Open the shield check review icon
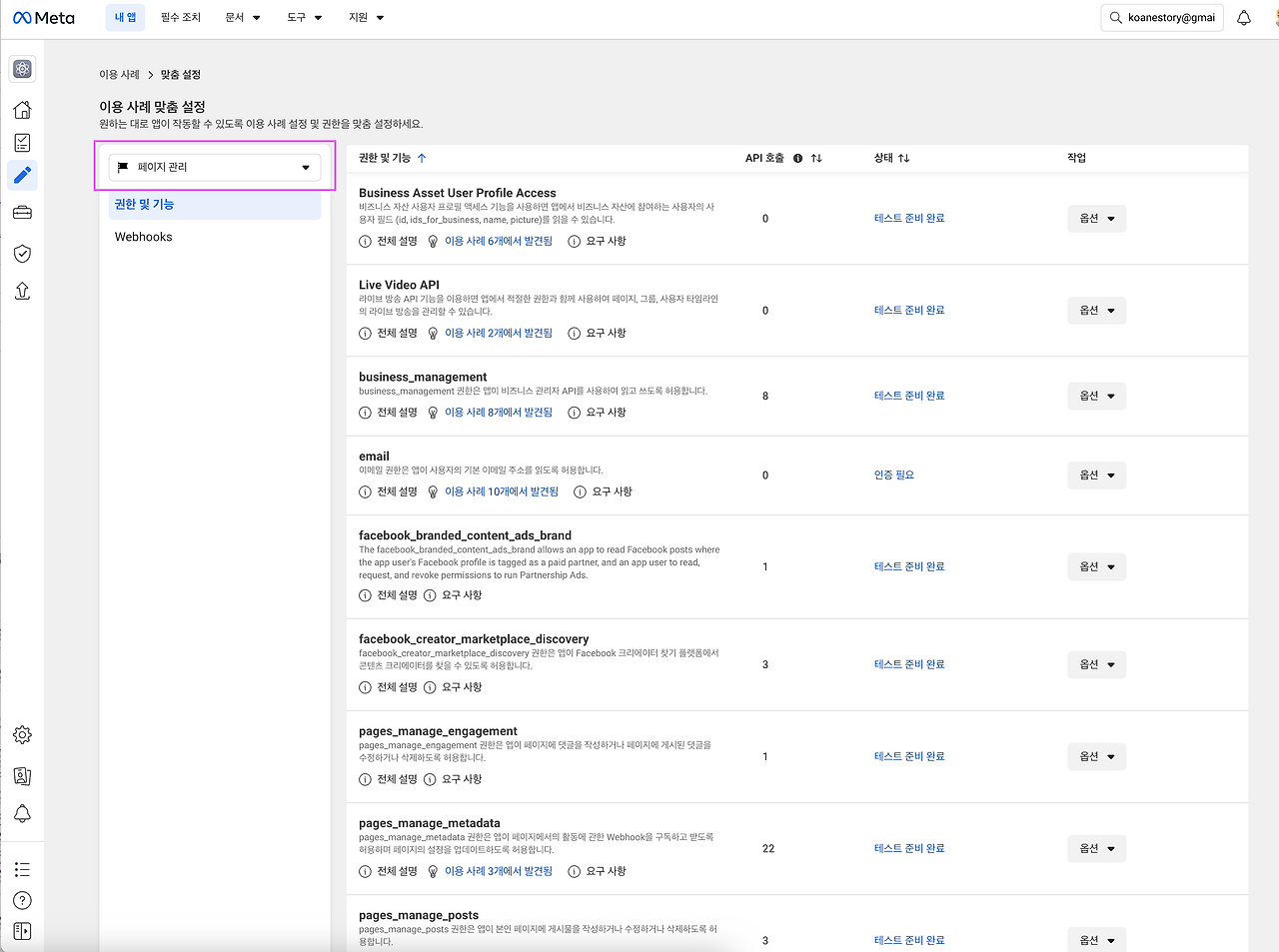 point(22,254)
